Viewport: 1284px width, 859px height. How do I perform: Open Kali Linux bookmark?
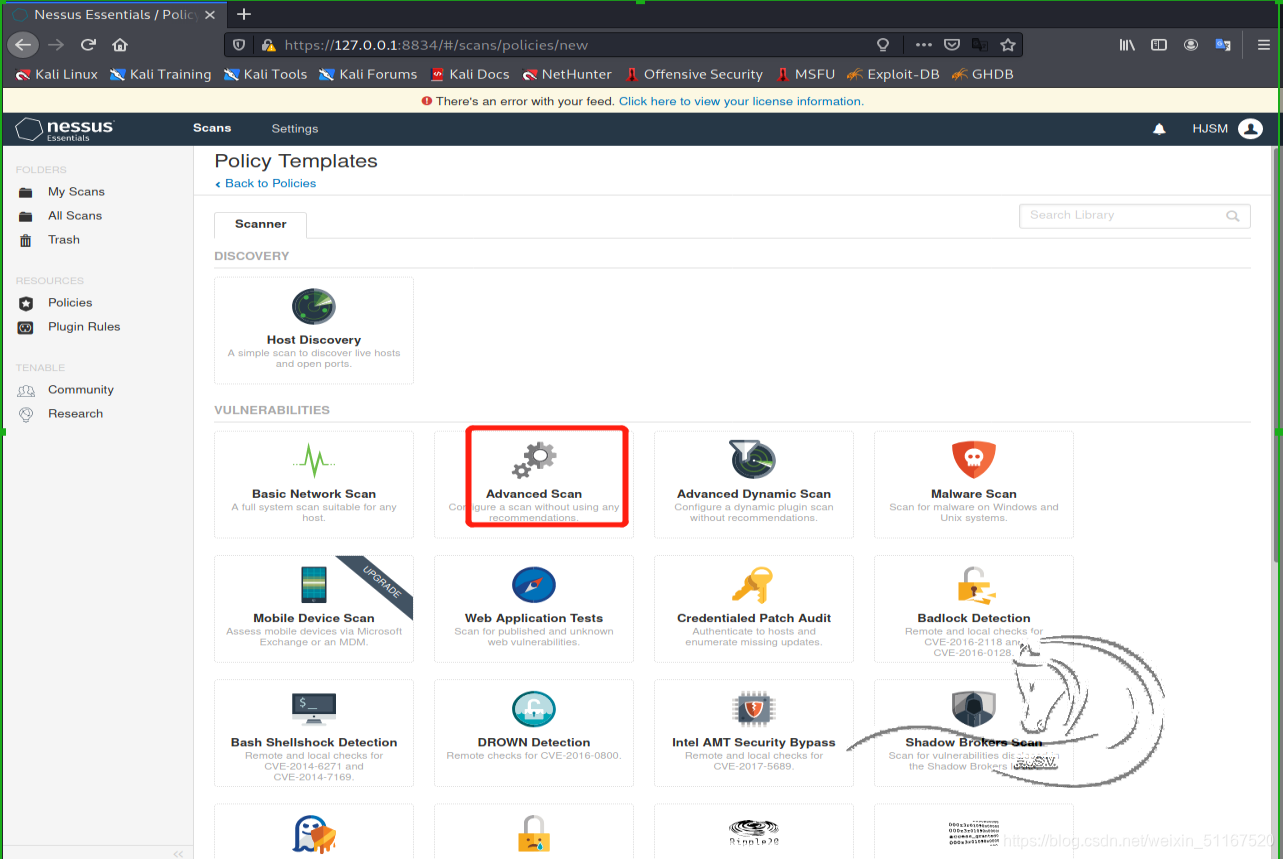[x=57, y=74]
